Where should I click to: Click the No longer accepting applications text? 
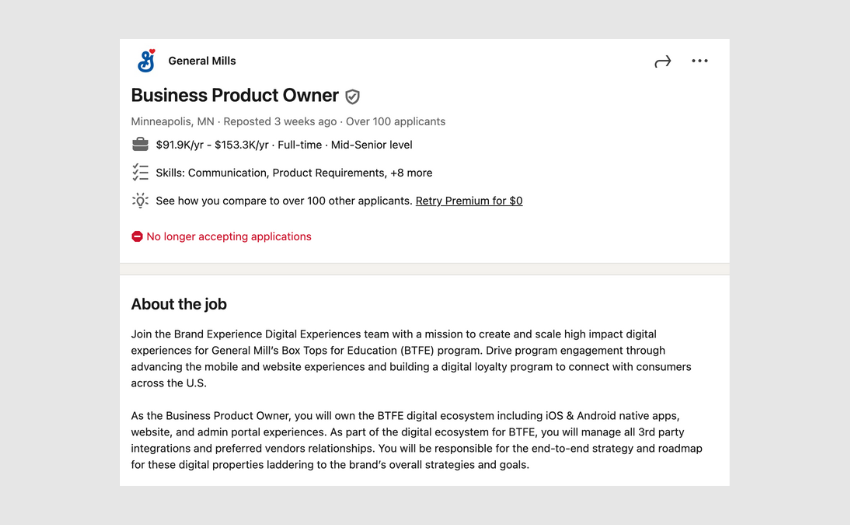click(229, 236)
